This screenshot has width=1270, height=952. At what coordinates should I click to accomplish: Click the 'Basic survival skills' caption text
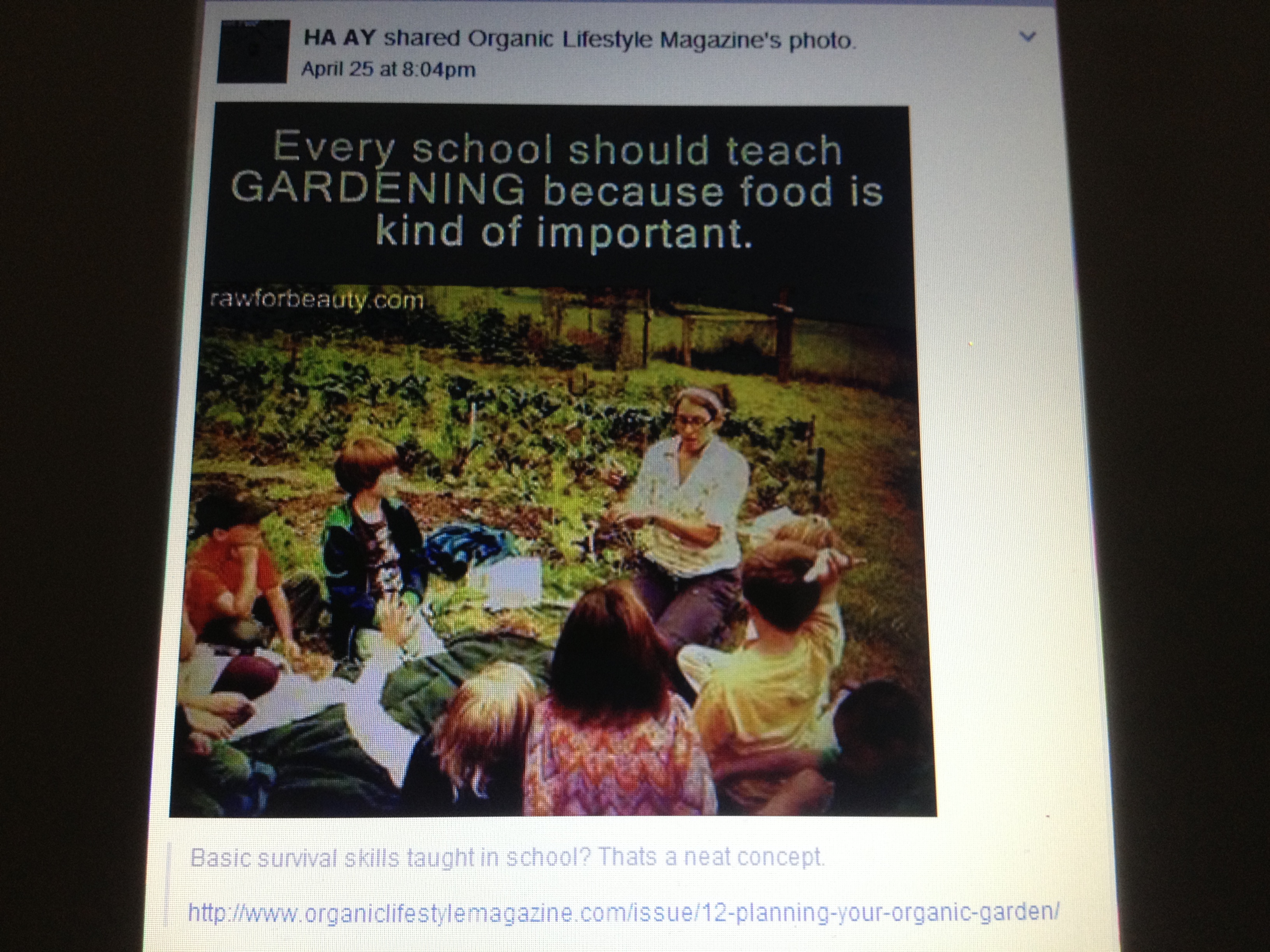coord(507,857)
